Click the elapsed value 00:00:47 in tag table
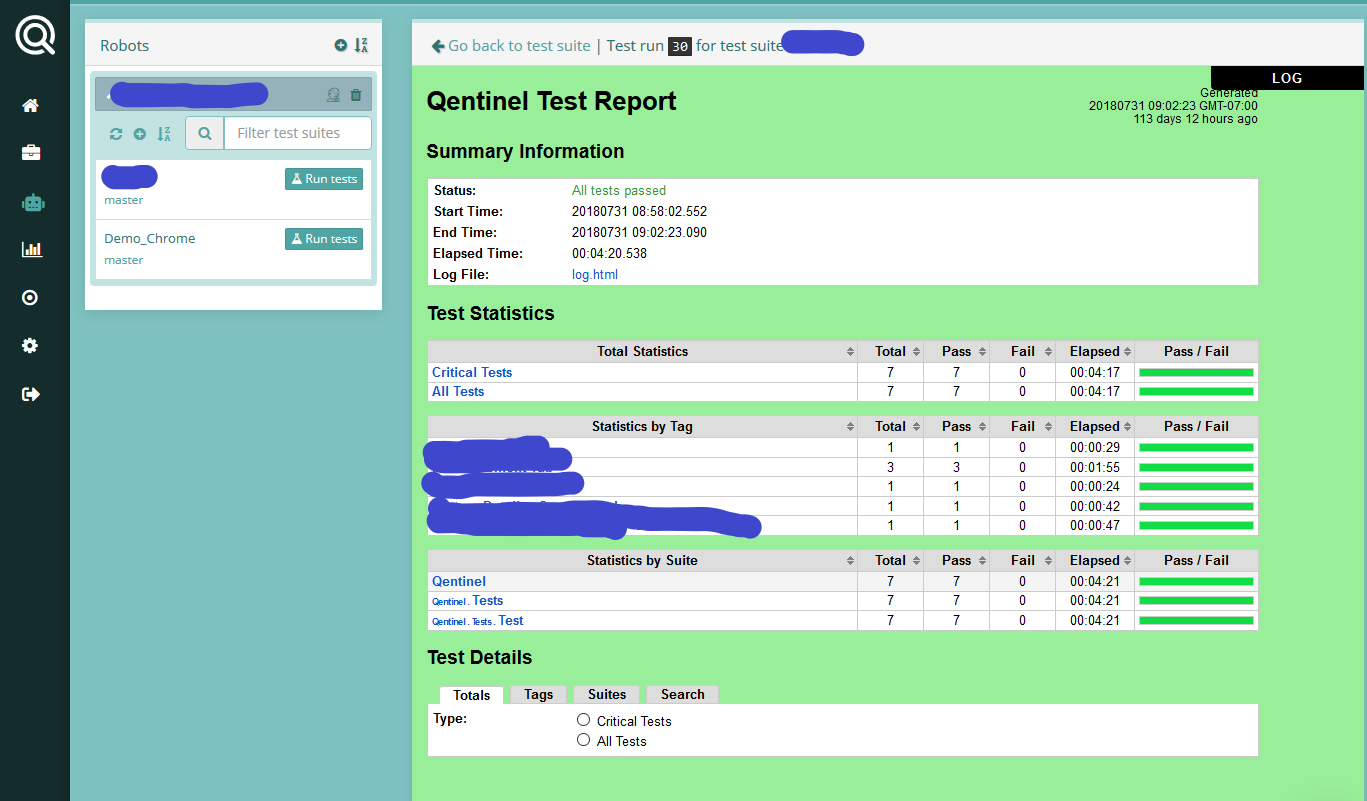The width and height of the screenshot is (1367, 801). pos(1095,525)
